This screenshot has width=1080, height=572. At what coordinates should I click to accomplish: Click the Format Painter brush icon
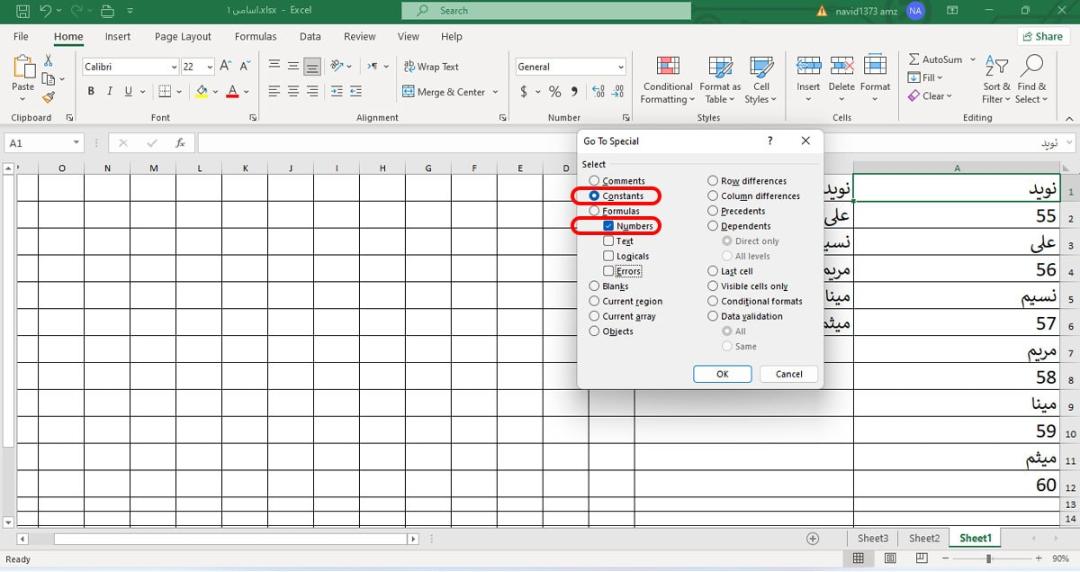[48, 97]
